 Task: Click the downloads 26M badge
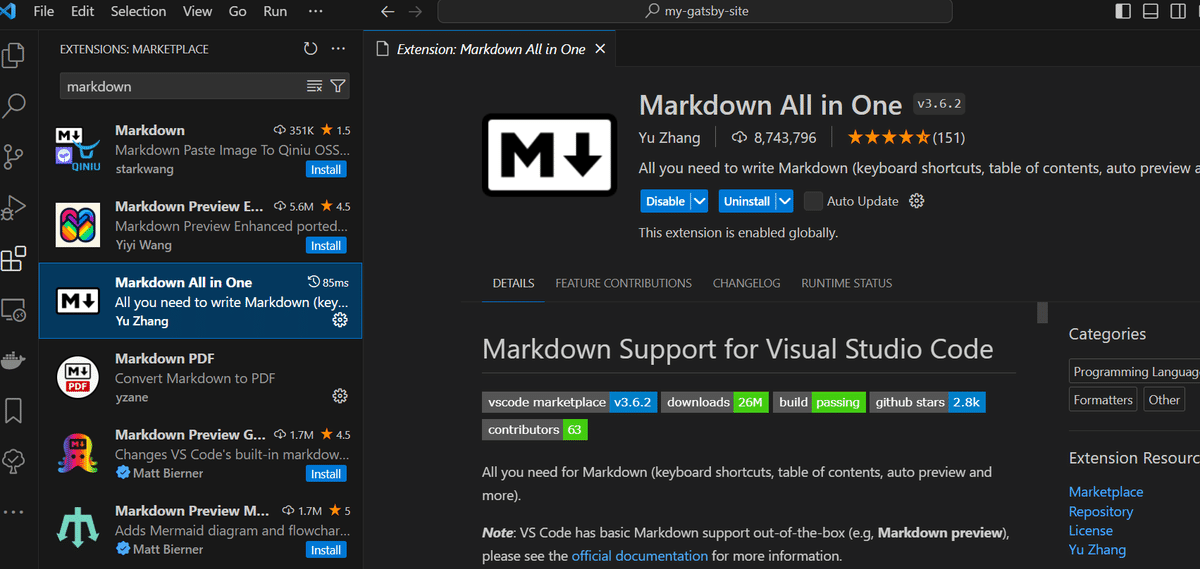pos(714,402)
